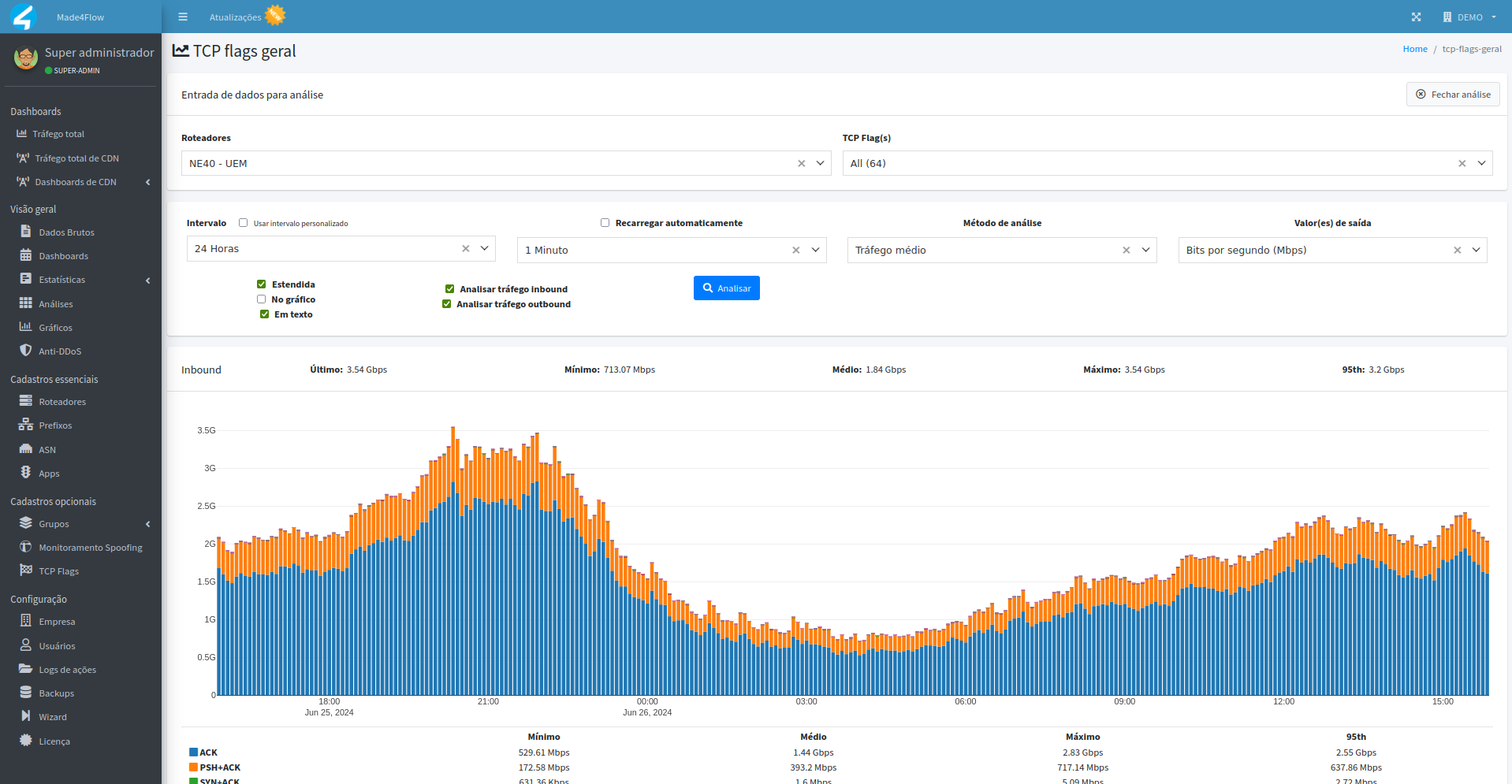Click the Anti-DDoS shield icon
1512x784 pixels.
[x=26, y=351]
